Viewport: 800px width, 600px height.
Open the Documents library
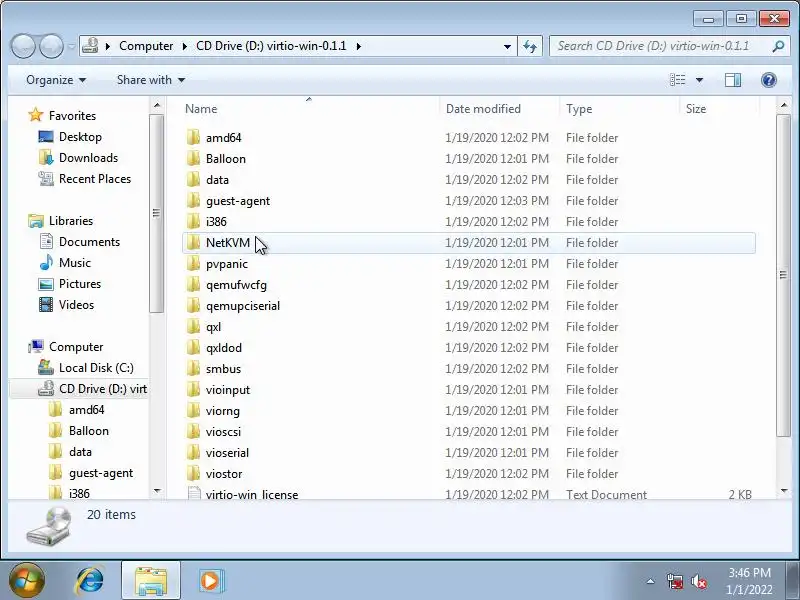[x=89, y=242]
